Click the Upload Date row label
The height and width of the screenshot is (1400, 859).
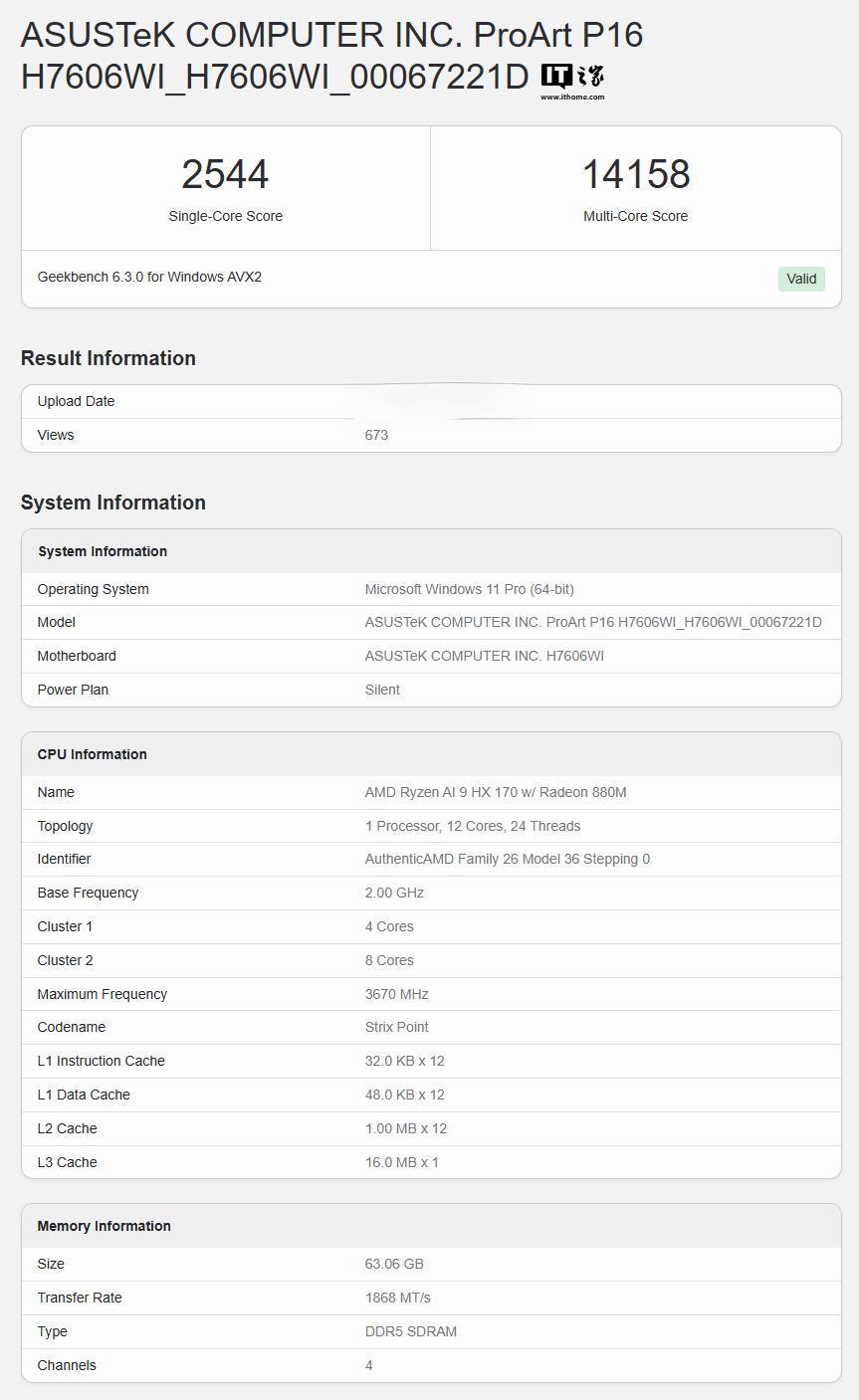76,401
